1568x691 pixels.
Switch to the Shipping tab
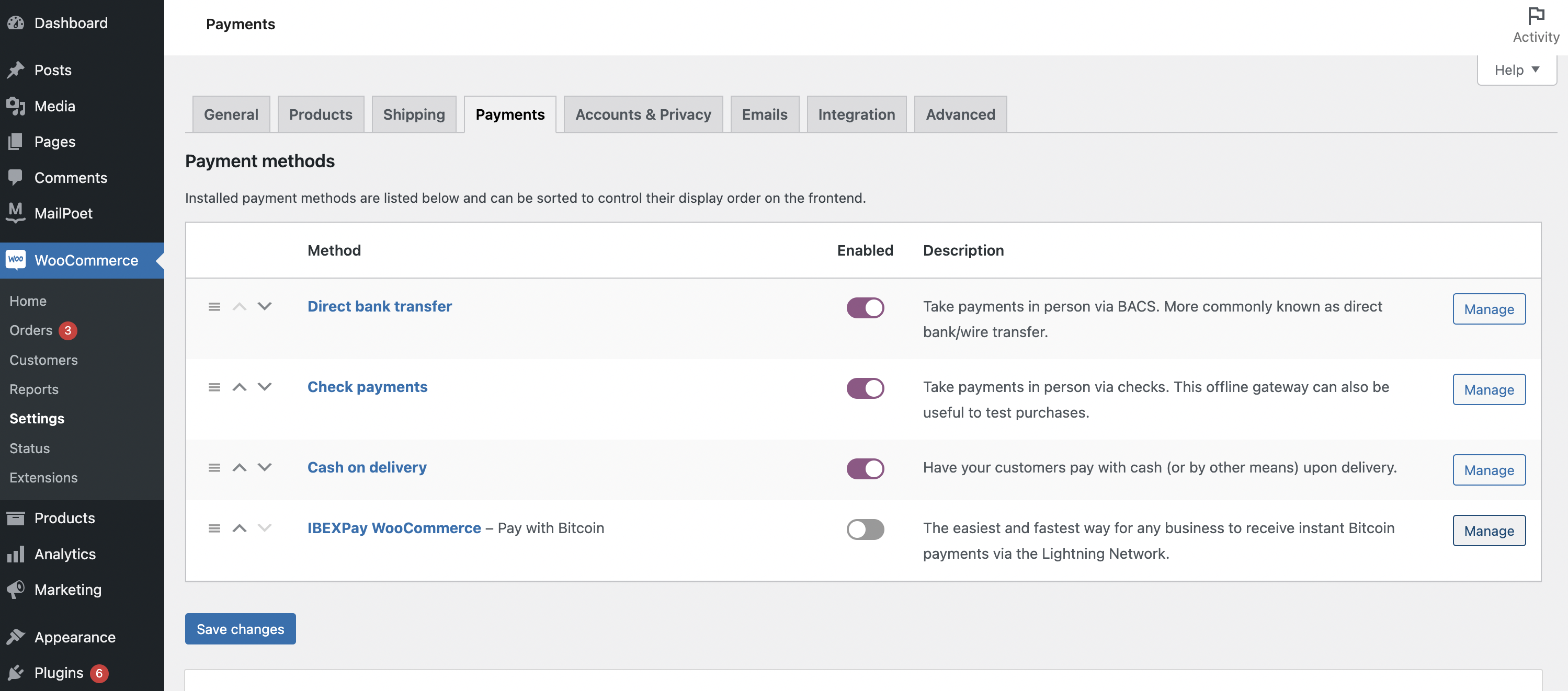click(414, 114)
